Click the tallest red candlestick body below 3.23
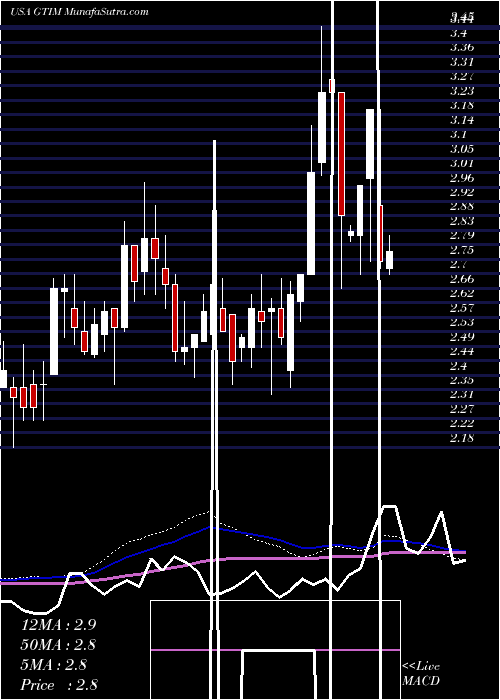 342,154
